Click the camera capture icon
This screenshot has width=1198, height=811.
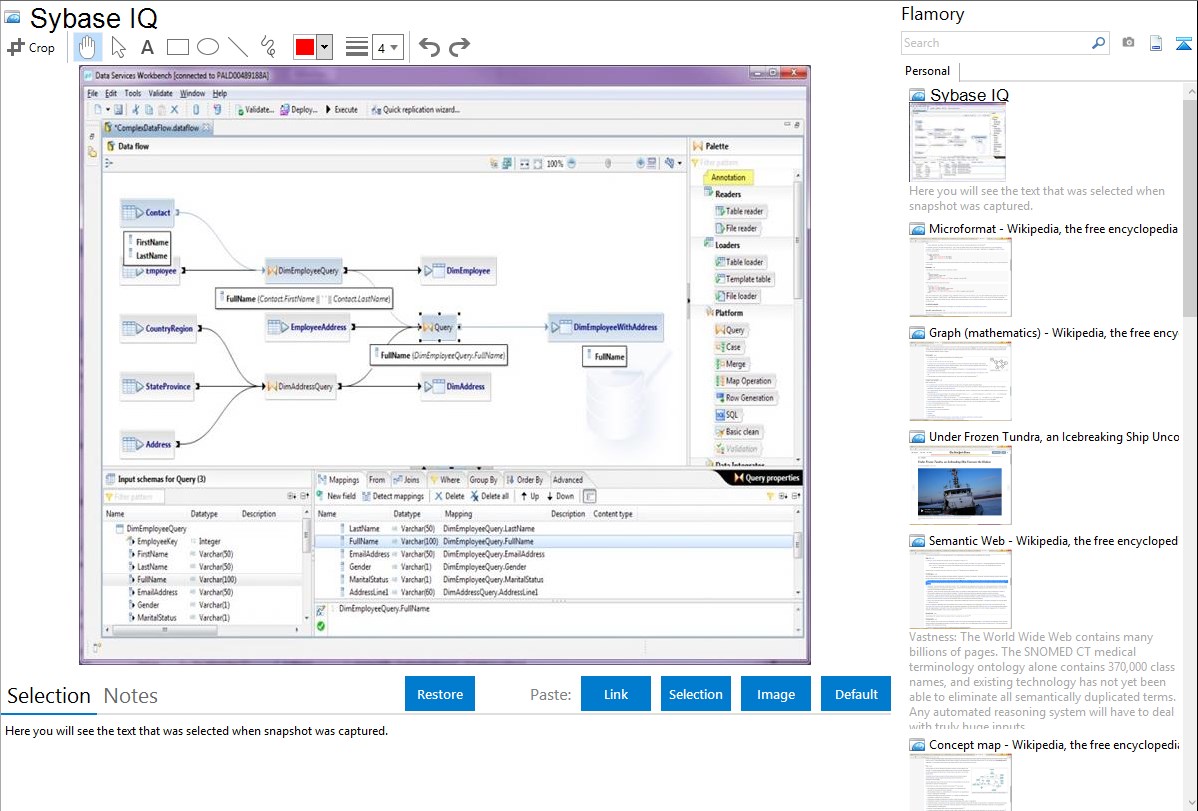click(x=1128, y=43)
